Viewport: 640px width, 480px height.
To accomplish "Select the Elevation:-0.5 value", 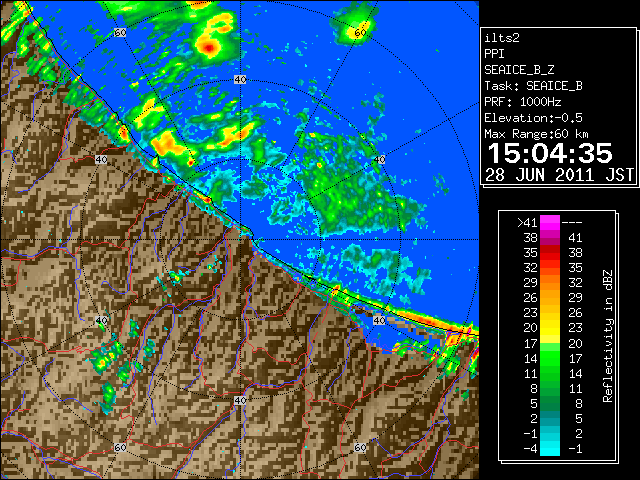I will coord(533,118).
